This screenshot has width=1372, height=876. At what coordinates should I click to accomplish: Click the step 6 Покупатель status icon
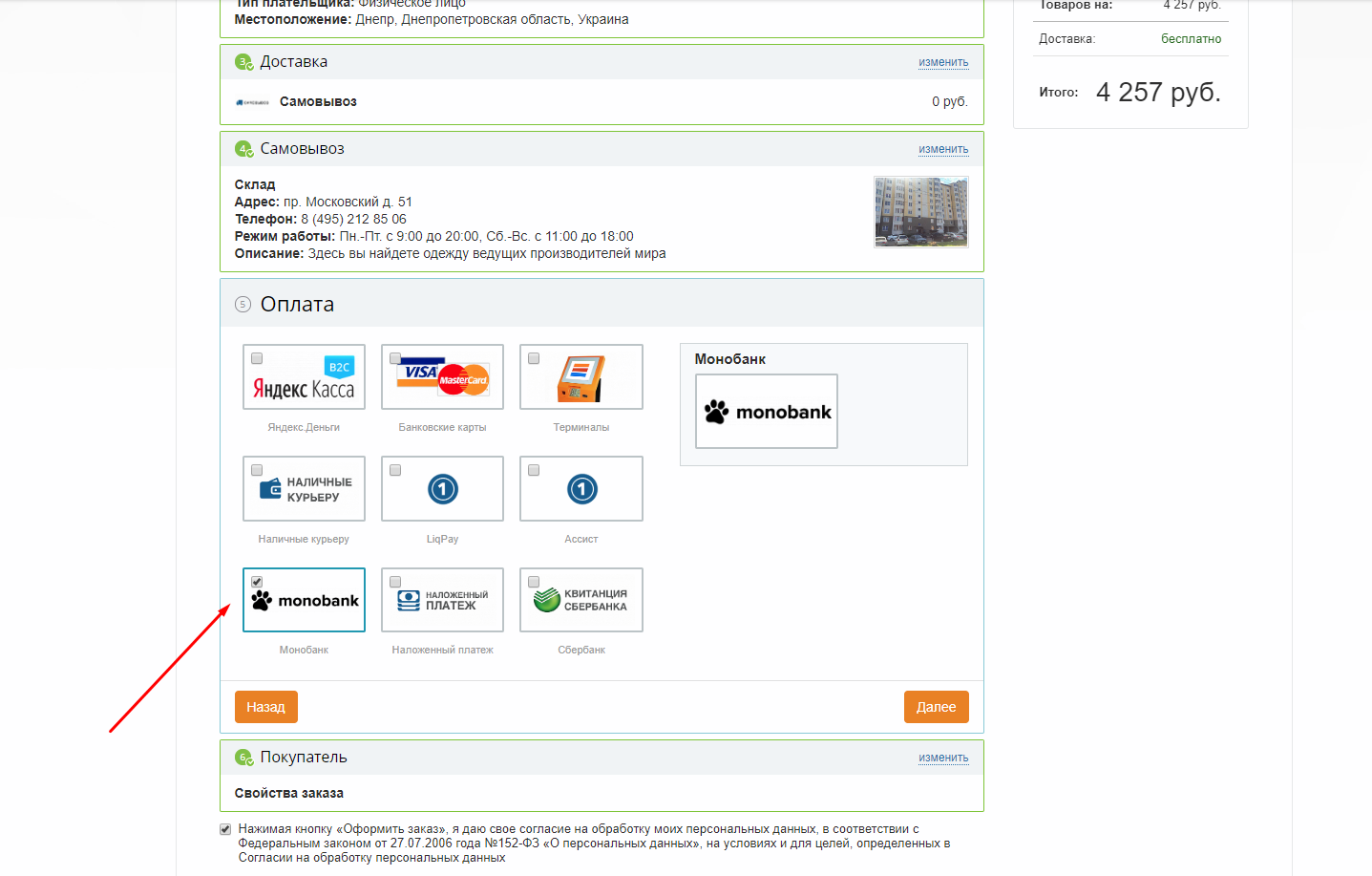coord(244,758)
